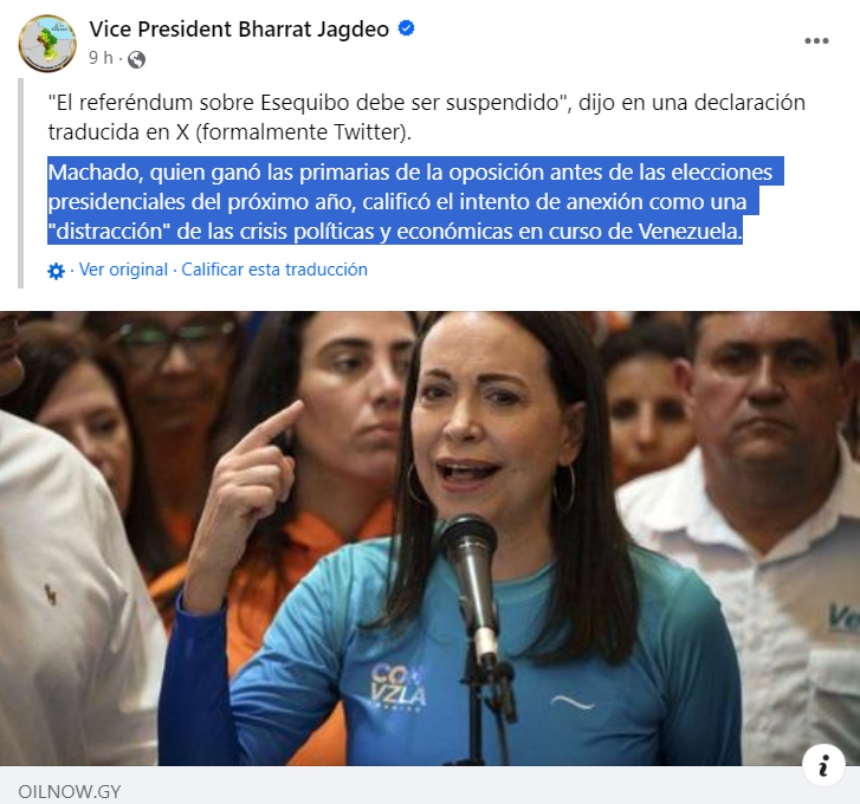Select "Calificar esta traducción" link
The width and height of the screenshot is (860, 804).
pyautogui.click(x=274, y=269)
